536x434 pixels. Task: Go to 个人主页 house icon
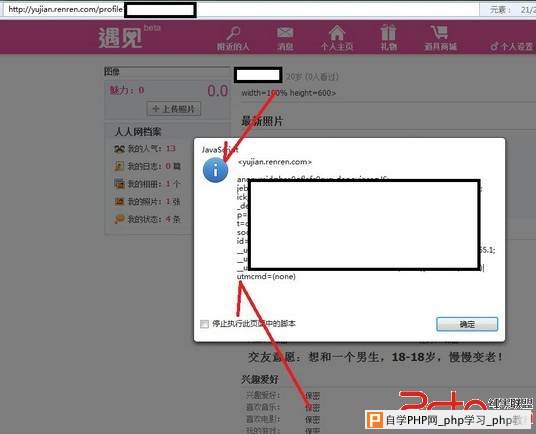point(337,33)
